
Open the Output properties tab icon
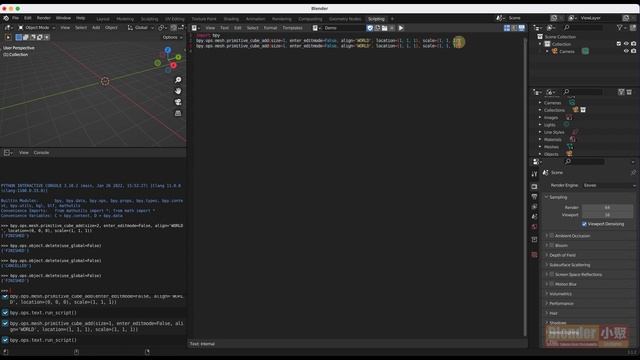(534, 197)
